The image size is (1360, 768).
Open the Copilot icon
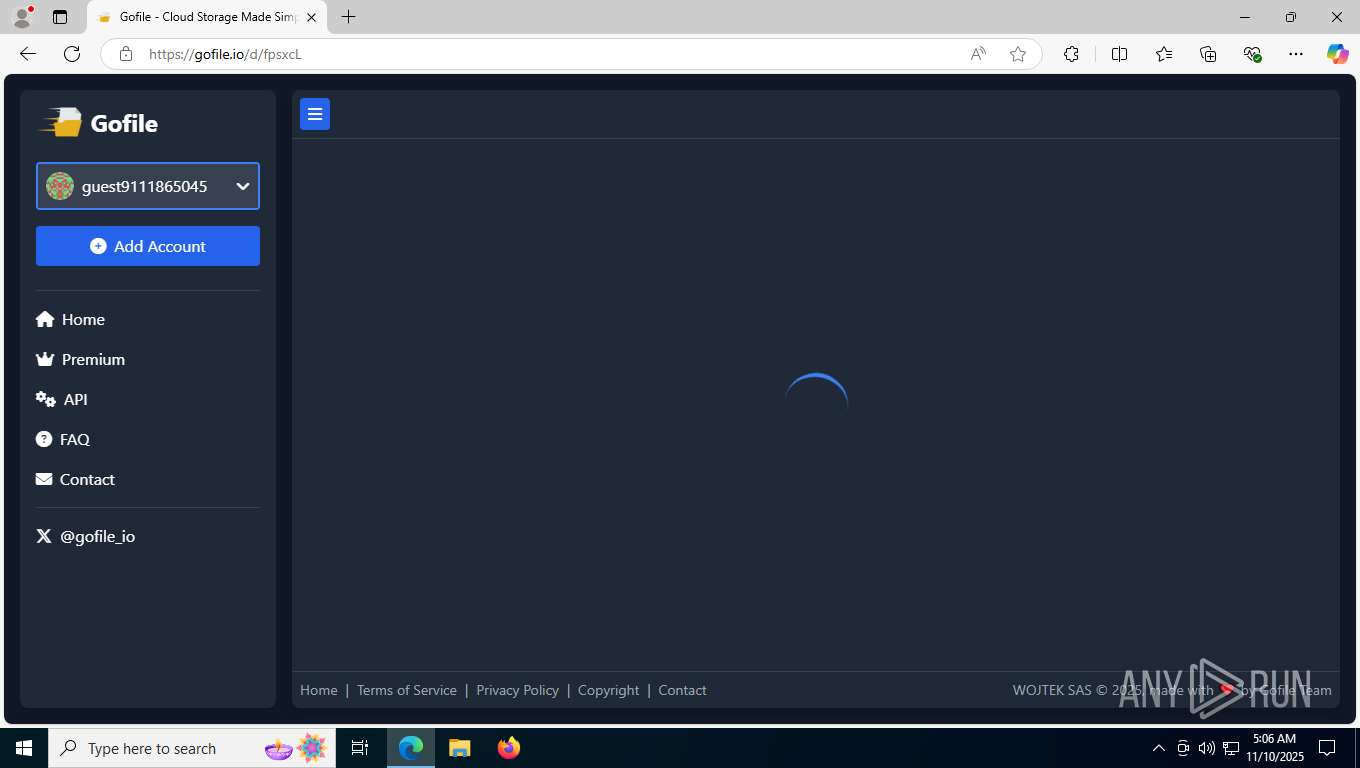coord(1337,54)
